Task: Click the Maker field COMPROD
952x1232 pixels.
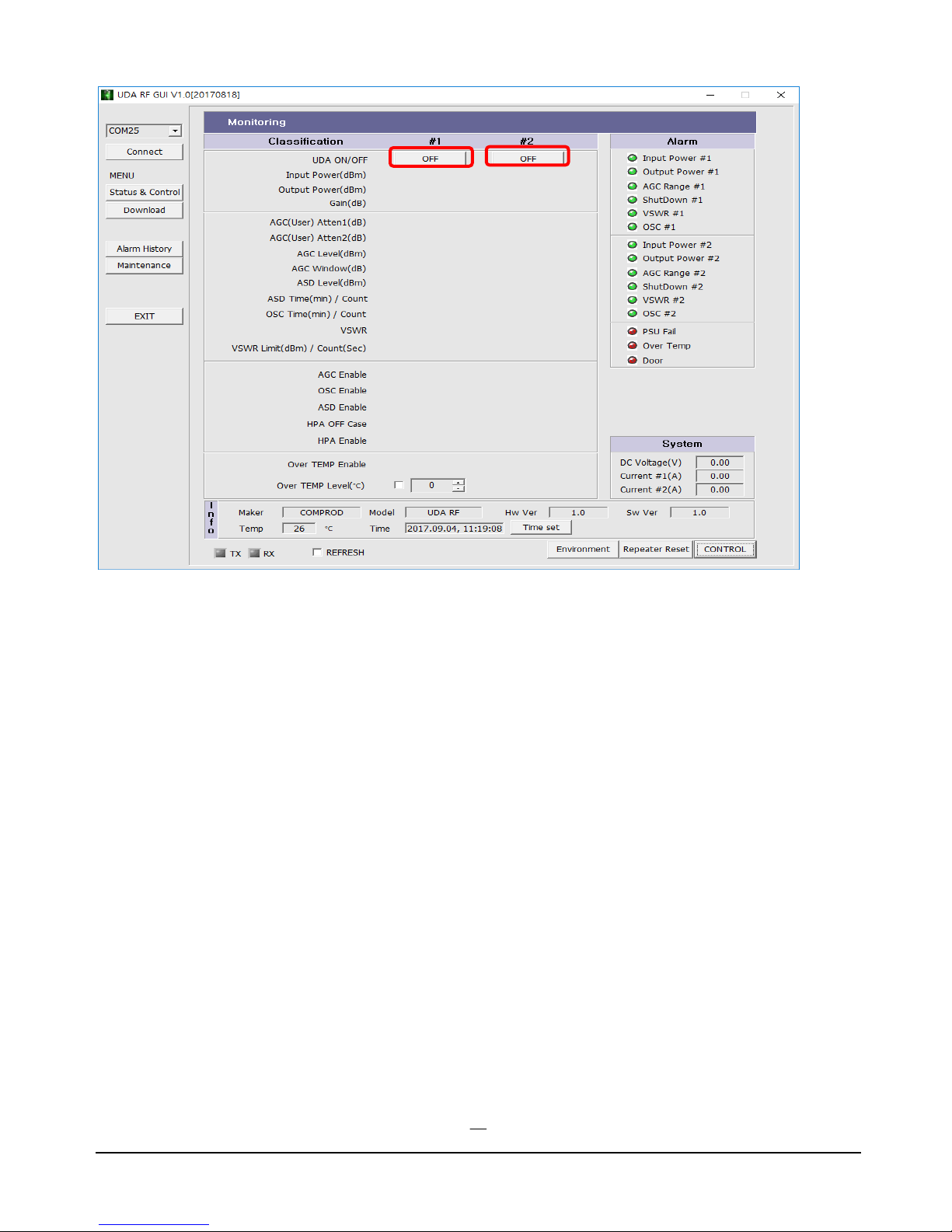Action: (x=322, y=512)
